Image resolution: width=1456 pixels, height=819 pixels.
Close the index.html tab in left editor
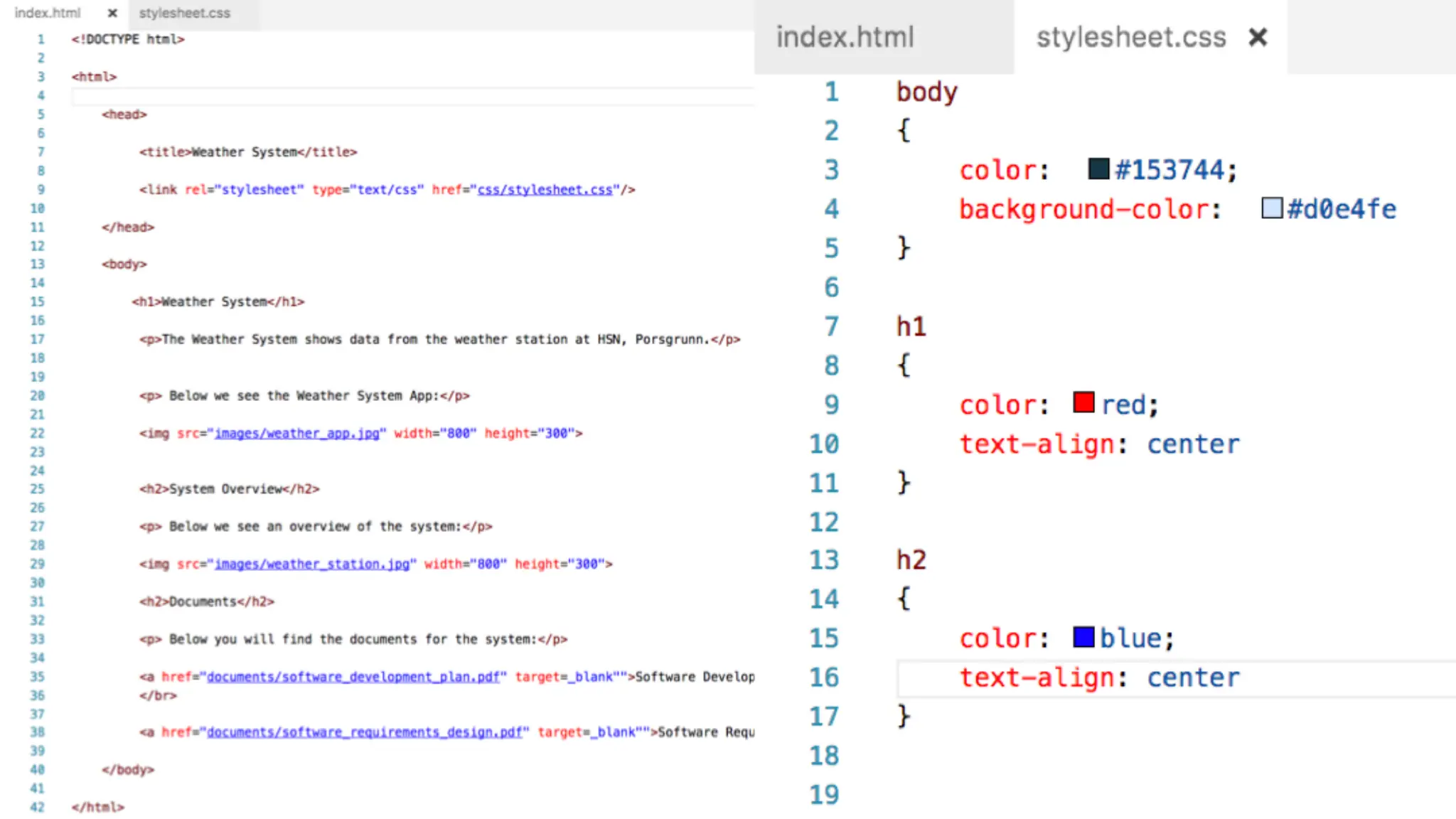click(x=112, y=13)
